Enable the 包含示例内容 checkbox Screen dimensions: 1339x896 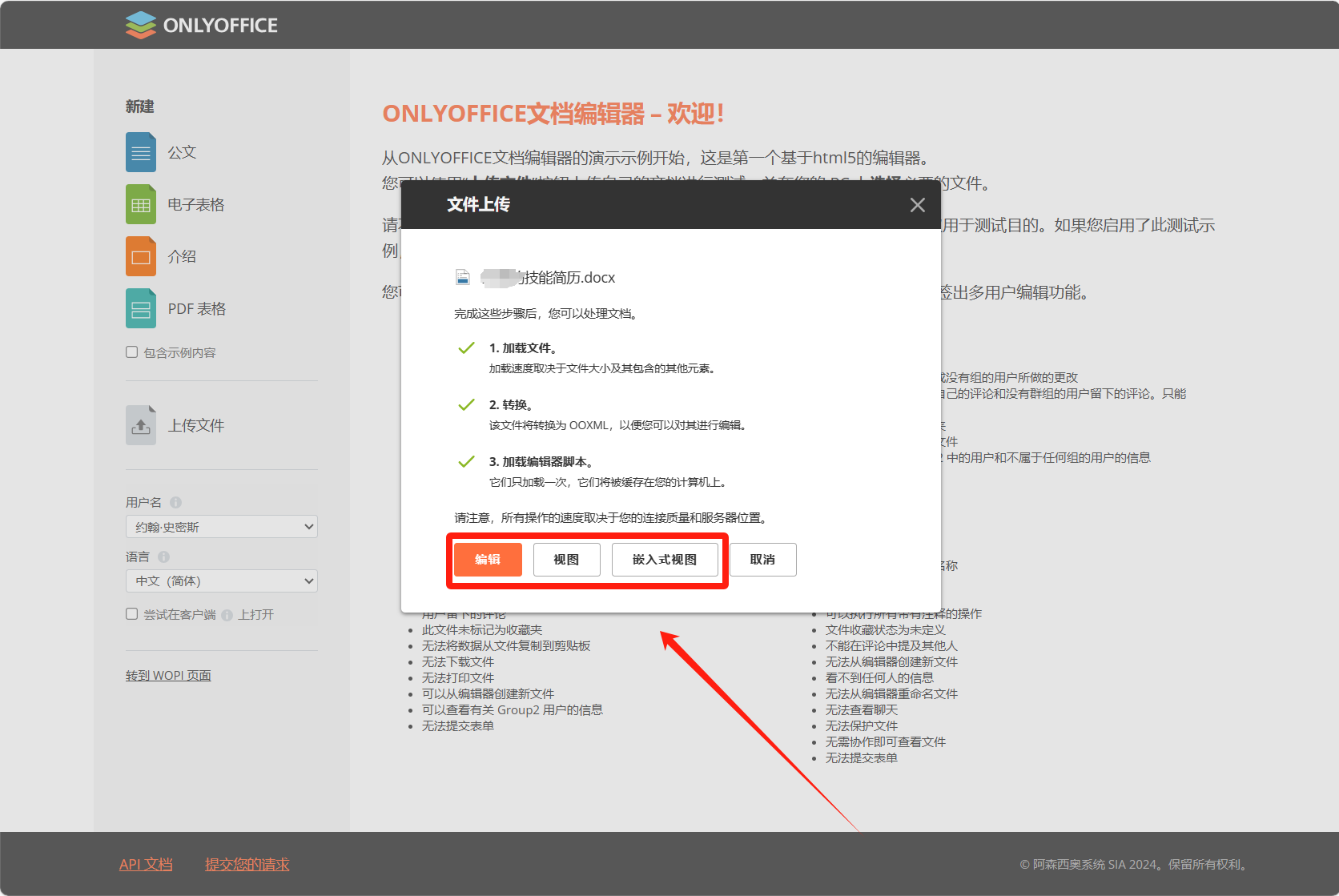[132, 352]
